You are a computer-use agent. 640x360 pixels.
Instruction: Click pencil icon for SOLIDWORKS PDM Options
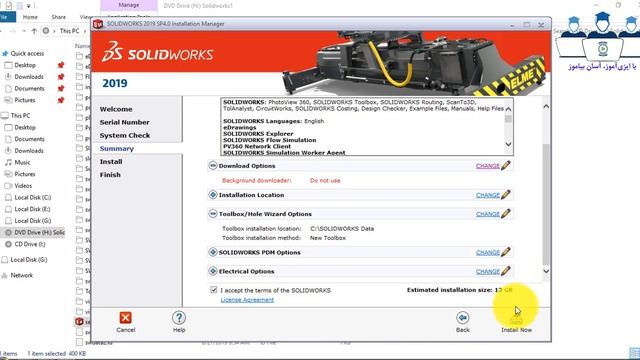tap(506, 252)
